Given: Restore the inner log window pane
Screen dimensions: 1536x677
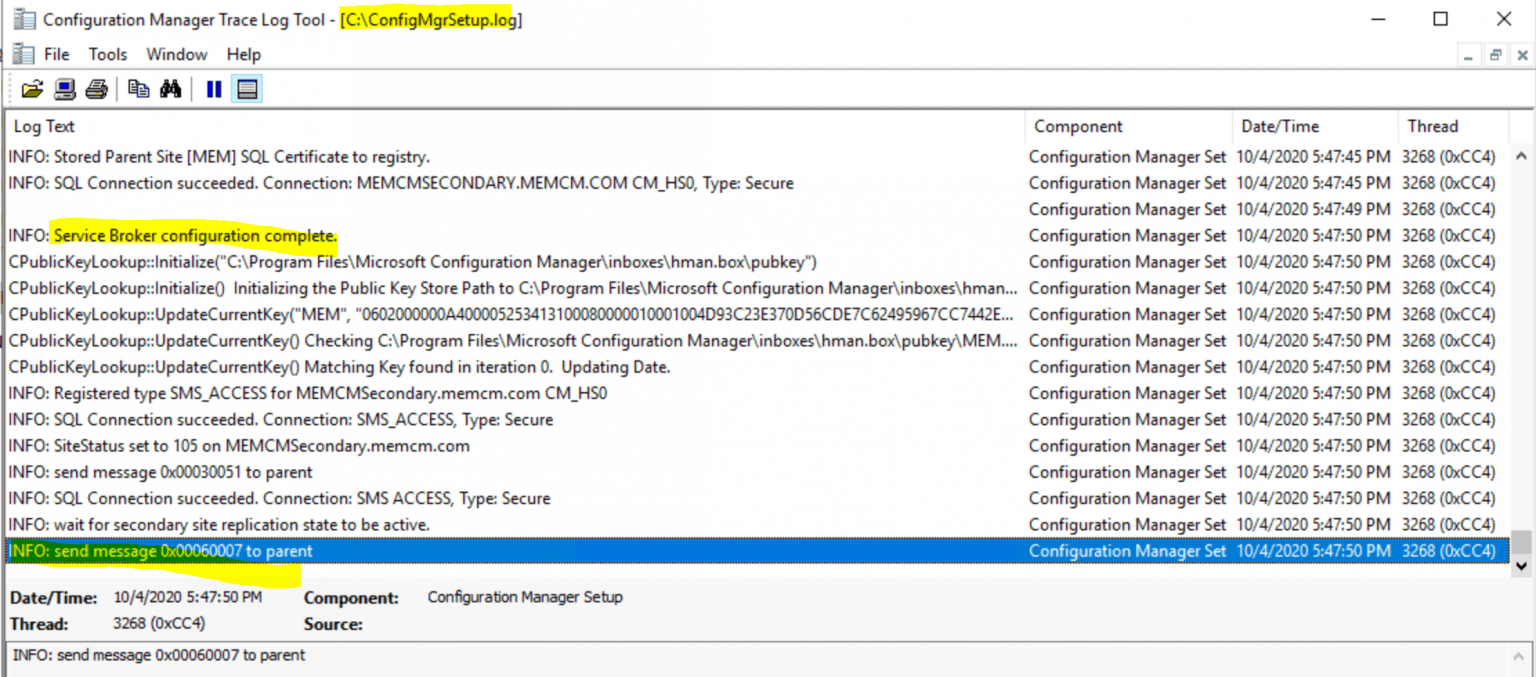Looking at the screenshot, I should pyautogui.click(x=1496, y=55).
